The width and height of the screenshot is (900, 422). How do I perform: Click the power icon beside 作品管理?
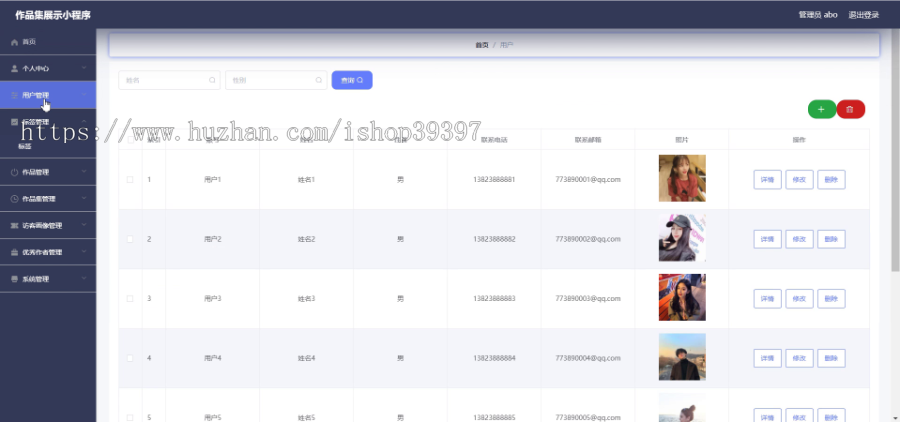tap(15, 172)
